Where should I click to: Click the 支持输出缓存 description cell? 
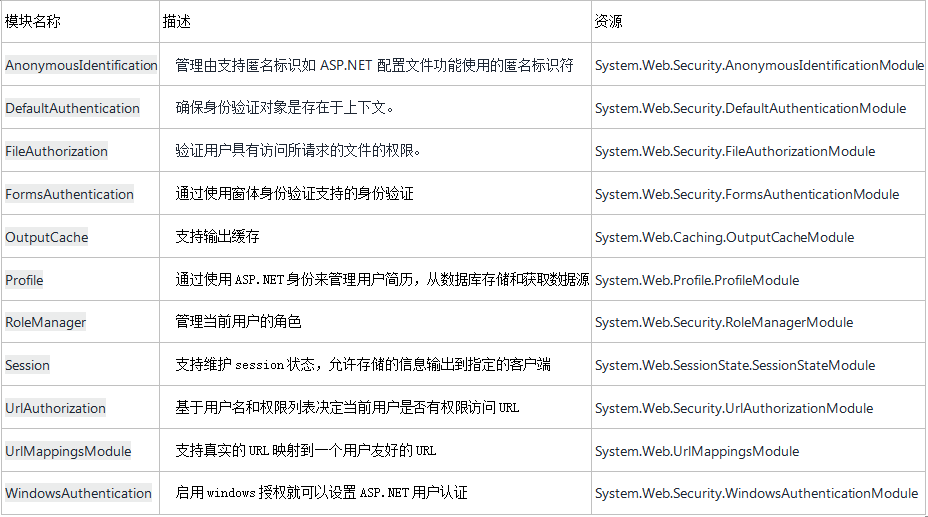(x=218, y=237)
